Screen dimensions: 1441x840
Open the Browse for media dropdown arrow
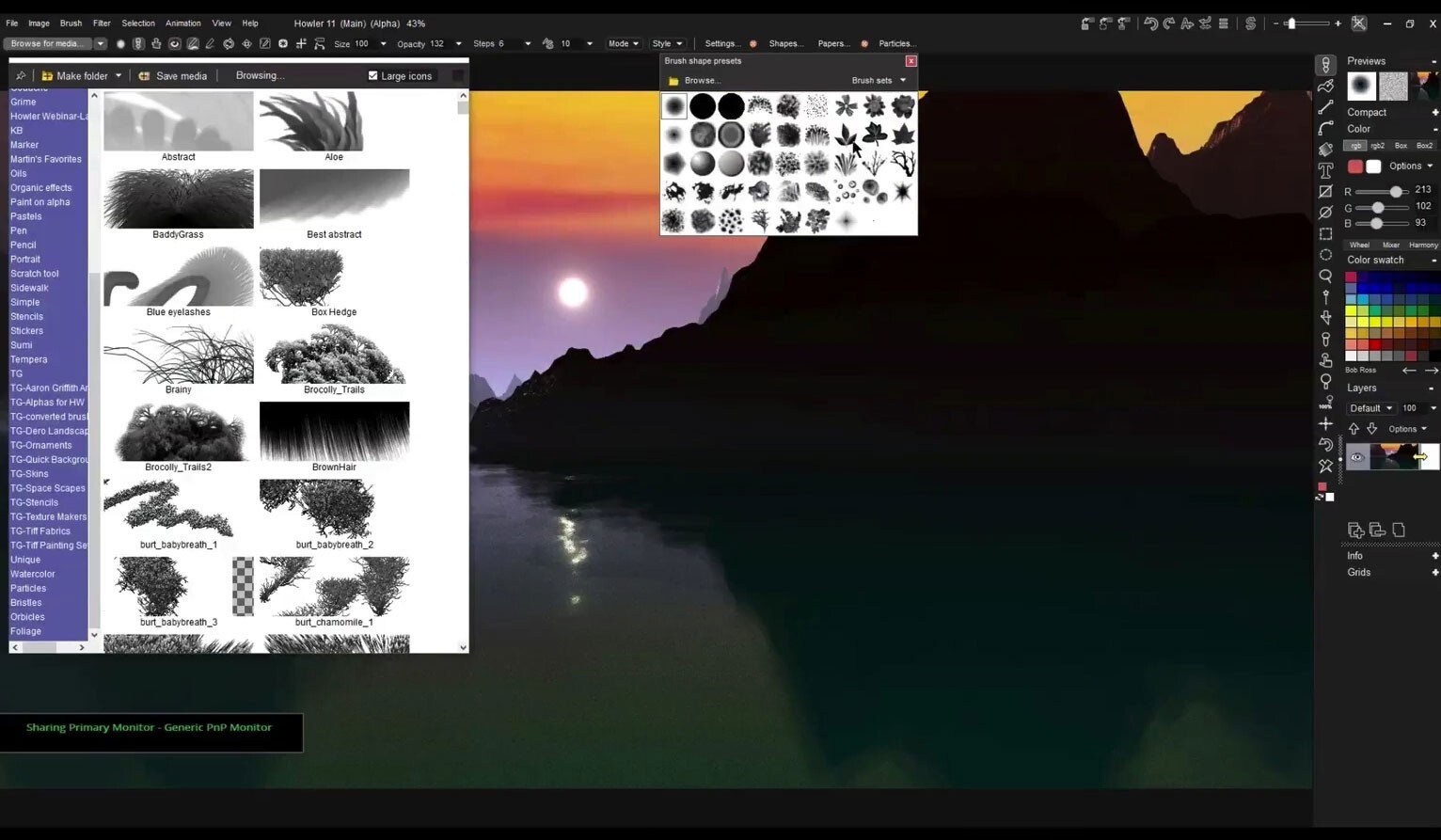[x=100, y=43]
